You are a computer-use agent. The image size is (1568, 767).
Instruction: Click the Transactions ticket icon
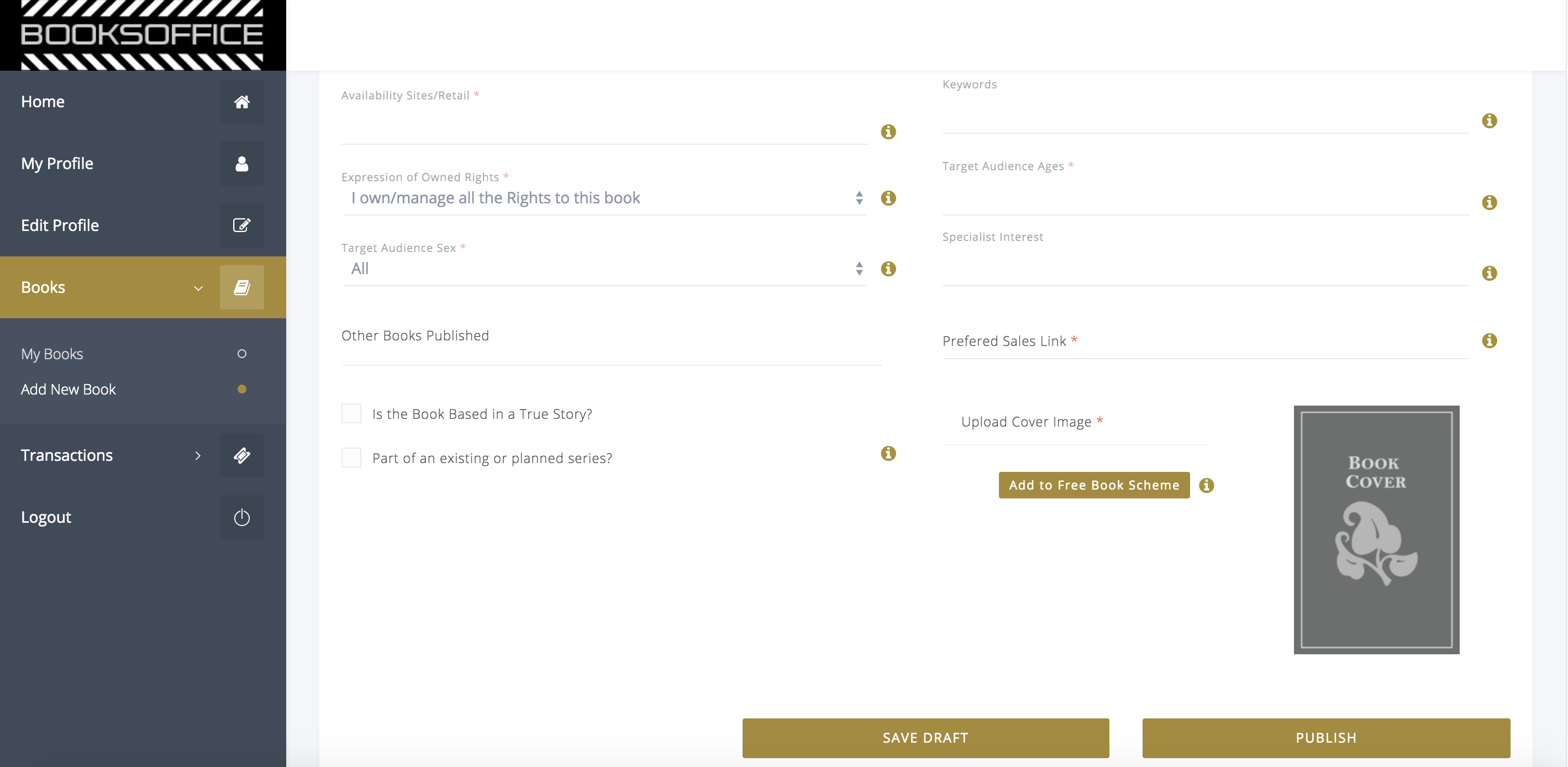coord(241,455)
